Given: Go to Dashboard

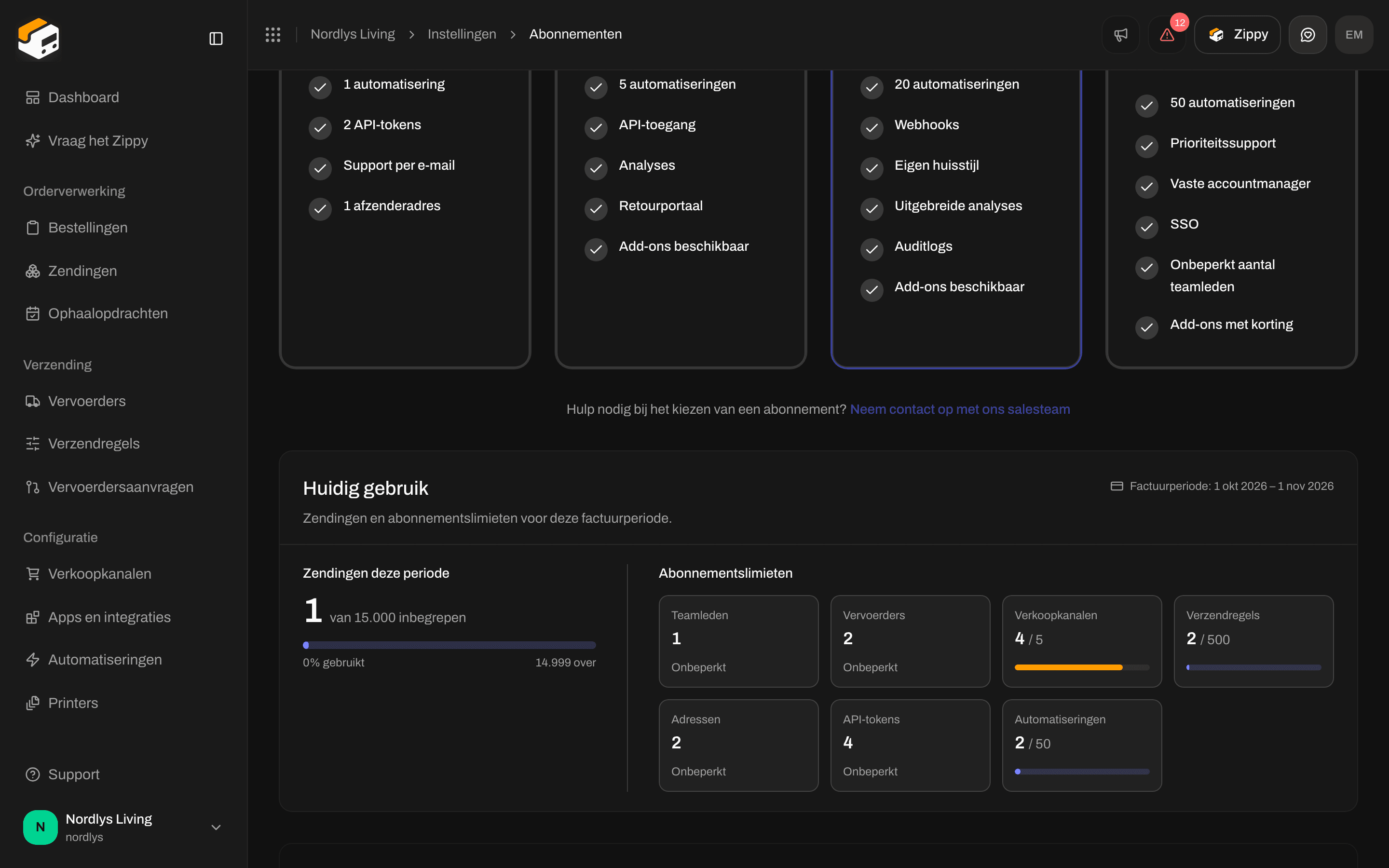Looking at the screenshot, I should (x=123, y=97).
